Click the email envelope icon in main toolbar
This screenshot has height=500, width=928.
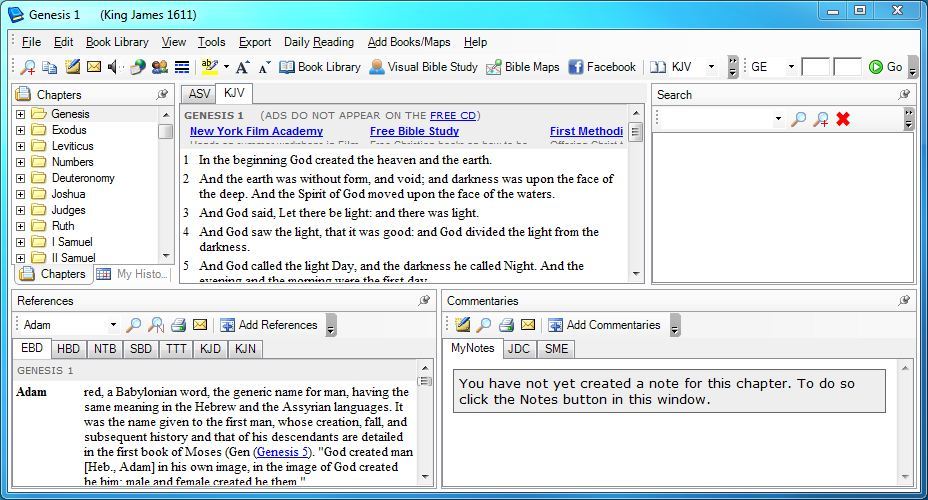coord(94,67)
